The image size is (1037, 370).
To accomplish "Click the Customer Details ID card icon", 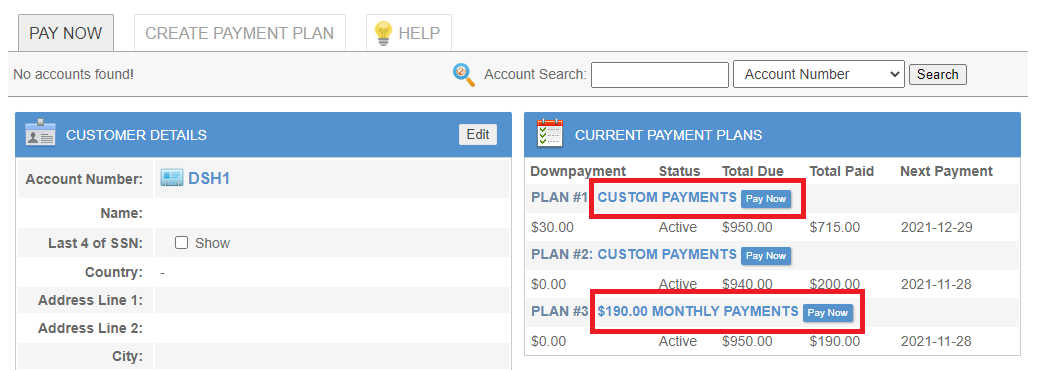I will (x=40, y=133).
